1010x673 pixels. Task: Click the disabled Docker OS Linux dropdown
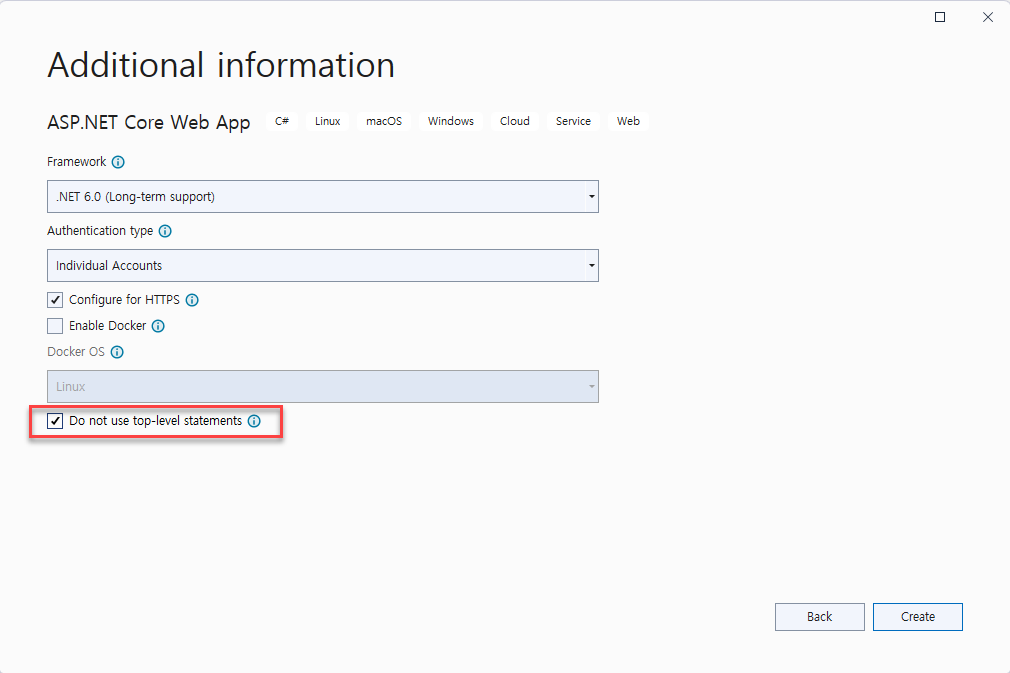(x=322, y=387)
